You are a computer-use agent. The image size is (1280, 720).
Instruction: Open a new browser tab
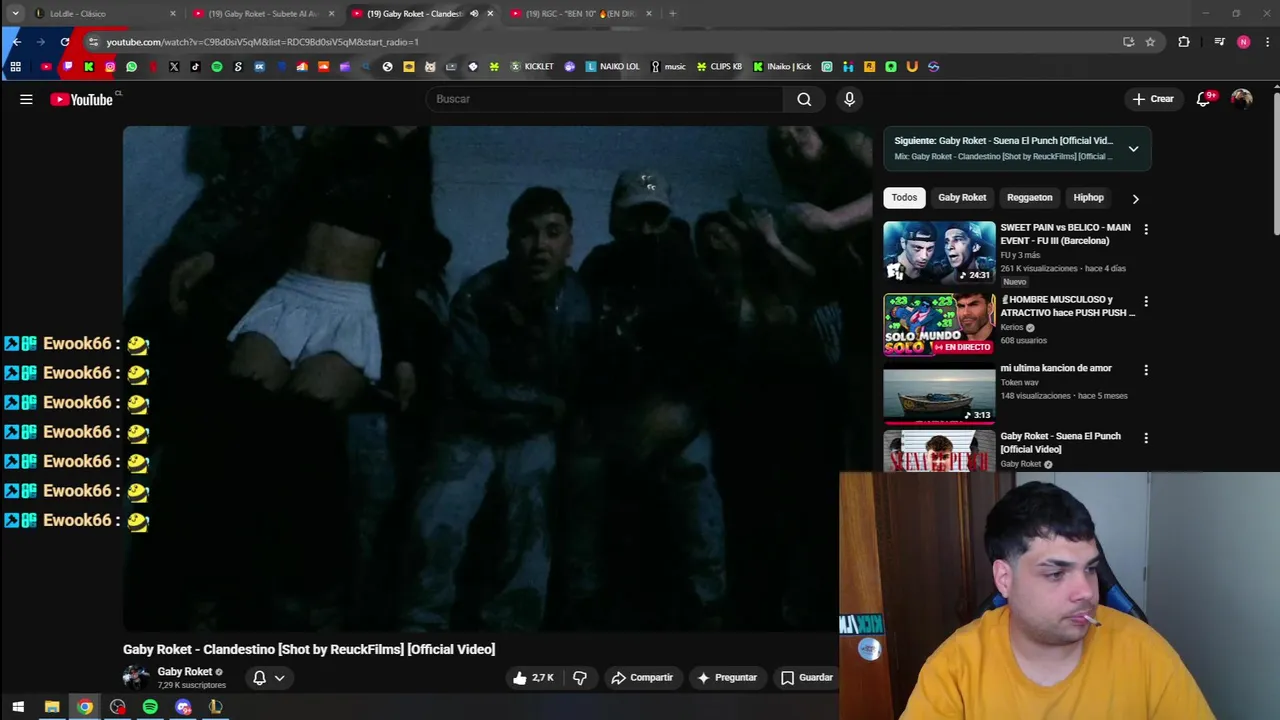[x=672, y=14]
